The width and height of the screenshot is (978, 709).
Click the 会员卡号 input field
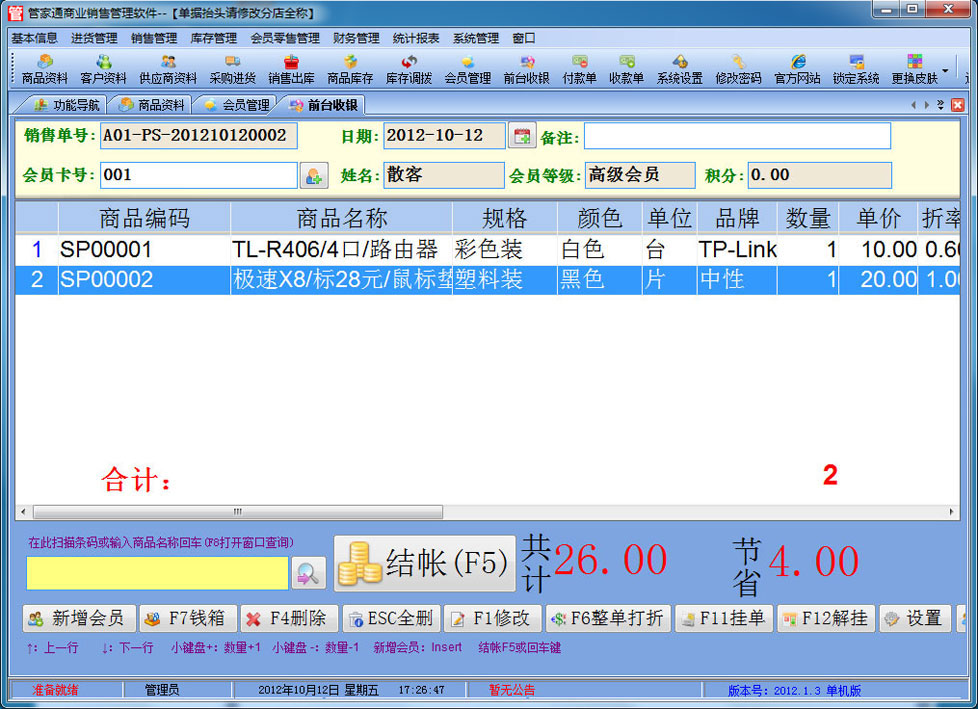pyautogui.click(x=199, y=175)
